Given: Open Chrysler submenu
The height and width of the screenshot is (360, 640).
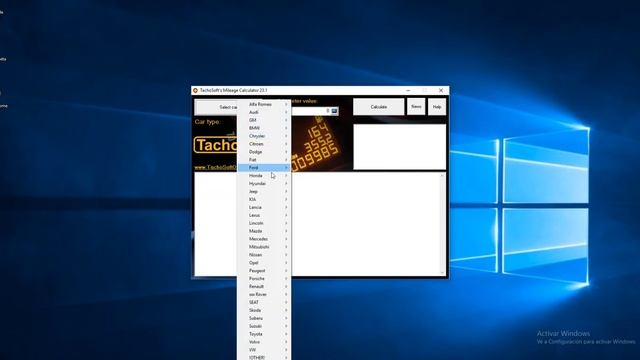Looking at the screenshot, I should click(x=264, y=136).
